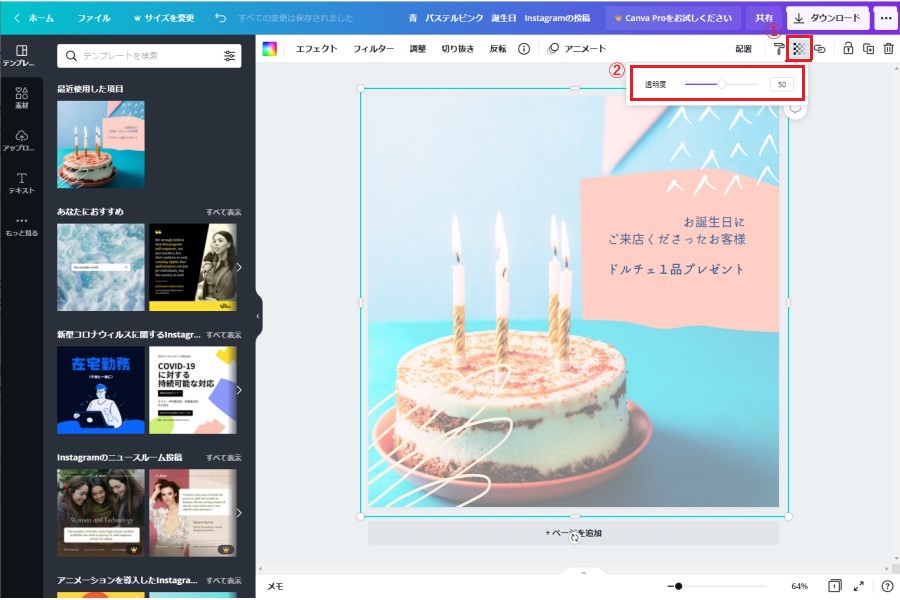
Task: Open the ファイル menu
Action: coord(94,18)
